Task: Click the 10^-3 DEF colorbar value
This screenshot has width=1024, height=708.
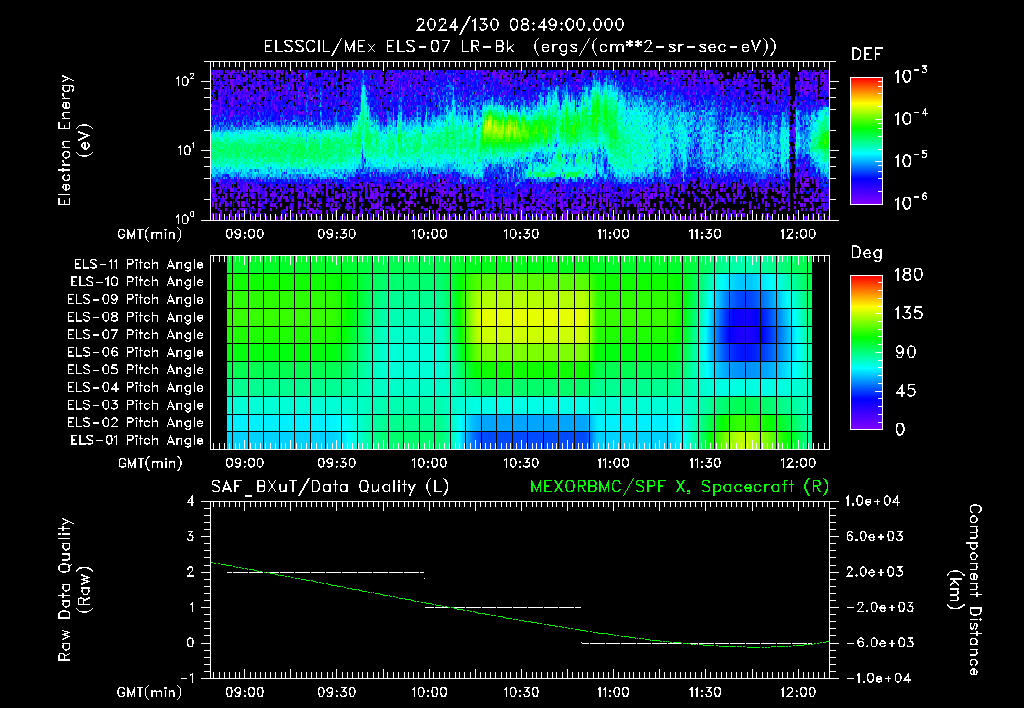Action: (x=910, y=76)
